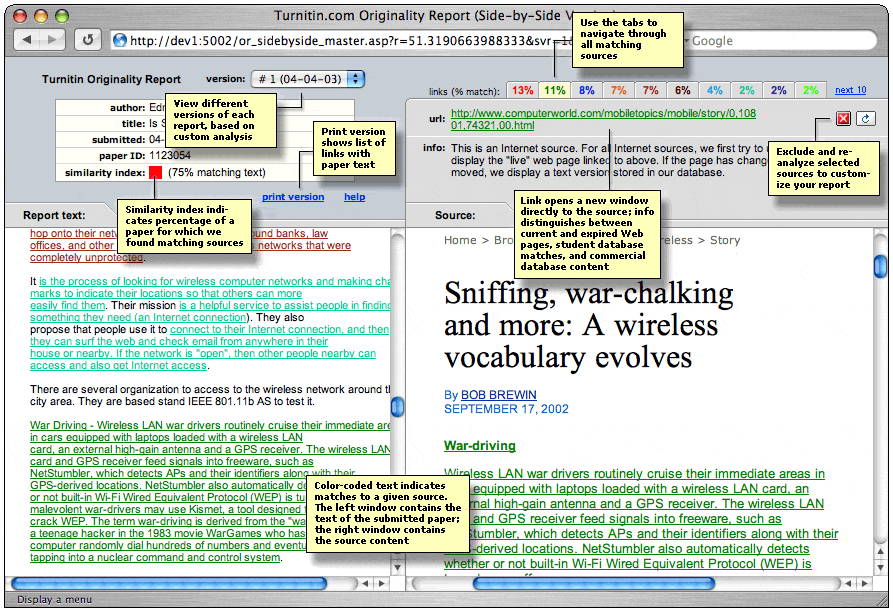
Task: Click the globe icon in address bar
Action: click(120, 41)
